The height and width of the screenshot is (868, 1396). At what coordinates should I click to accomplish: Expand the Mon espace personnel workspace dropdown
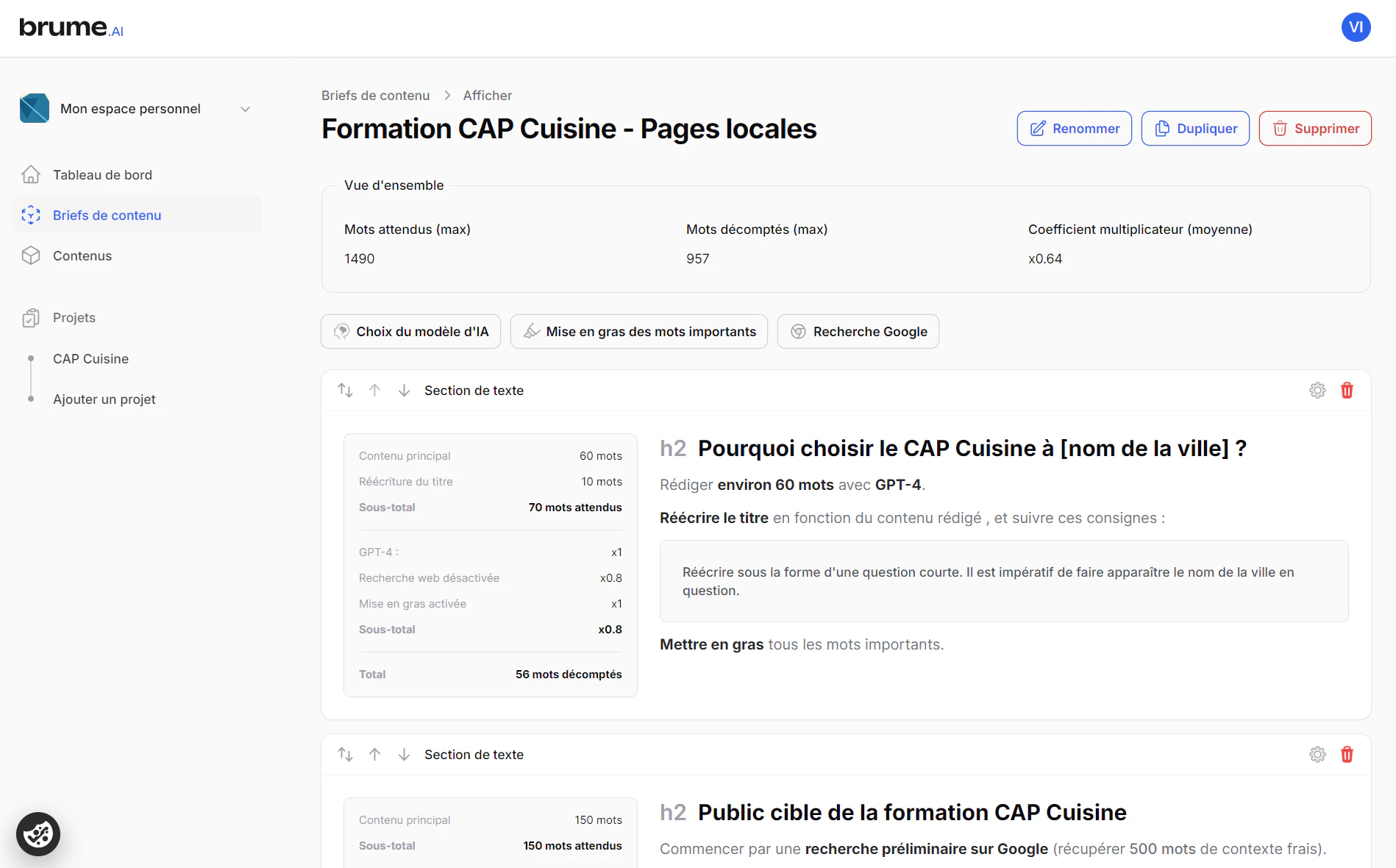click(x=245, y=109)
